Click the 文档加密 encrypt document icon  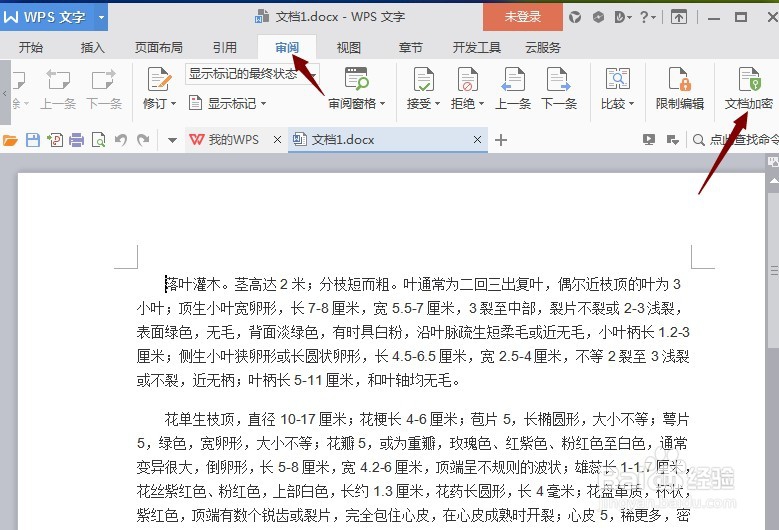tap(749, 79)
